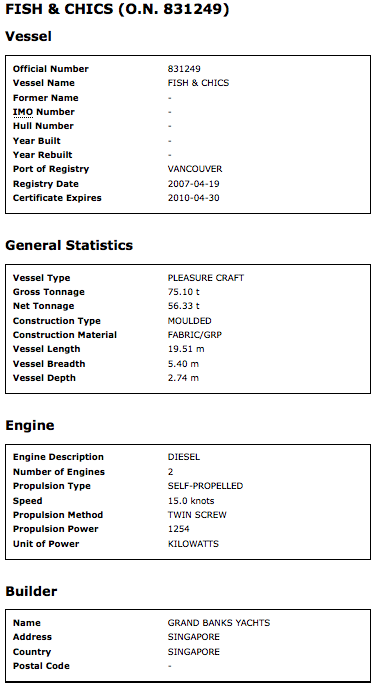The height and width of the screenshot is (687, 383).
Task: Click the VANCOUVER port of registry value
Action: click(195, 169)
